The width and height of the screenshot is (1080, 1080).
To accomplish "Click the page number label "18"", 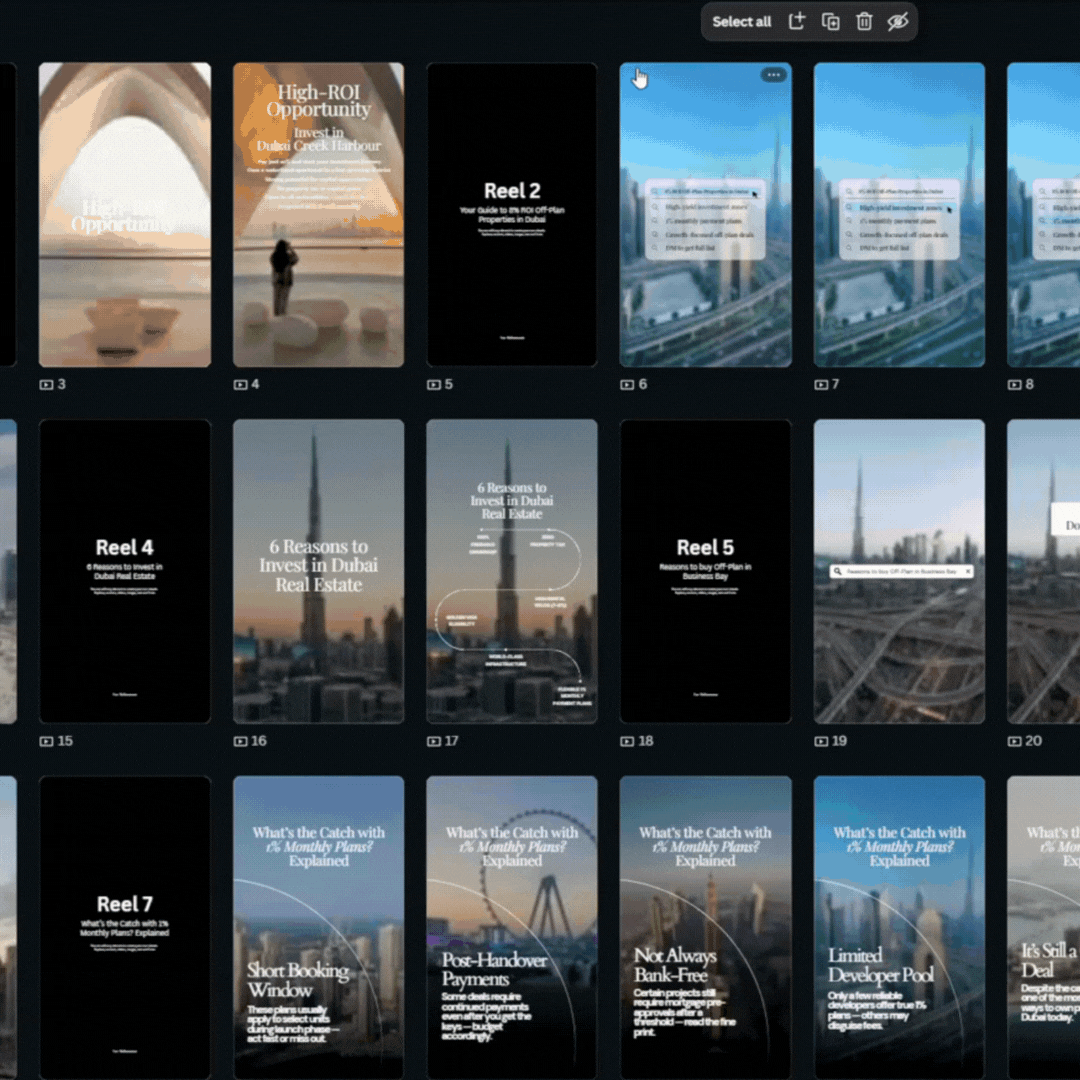I will click(x=646, y=741).
